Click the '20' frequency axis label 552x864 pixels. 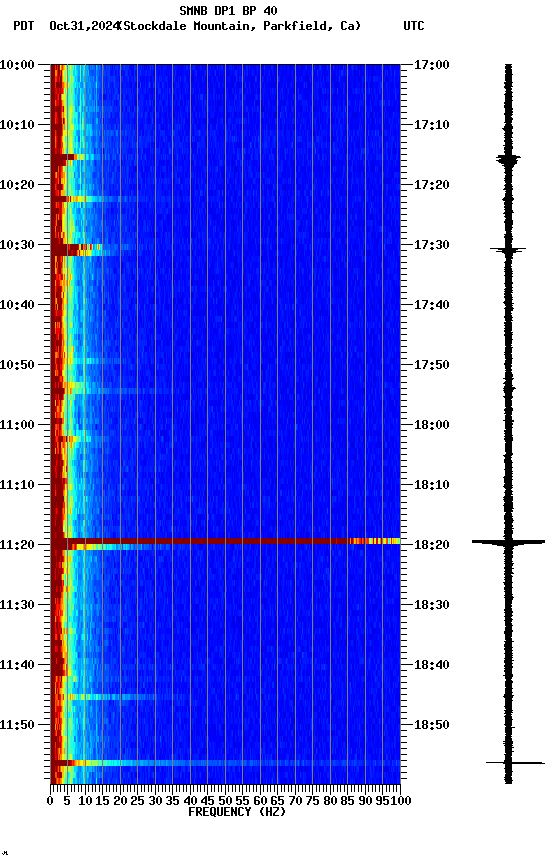(x=120, y=801)
